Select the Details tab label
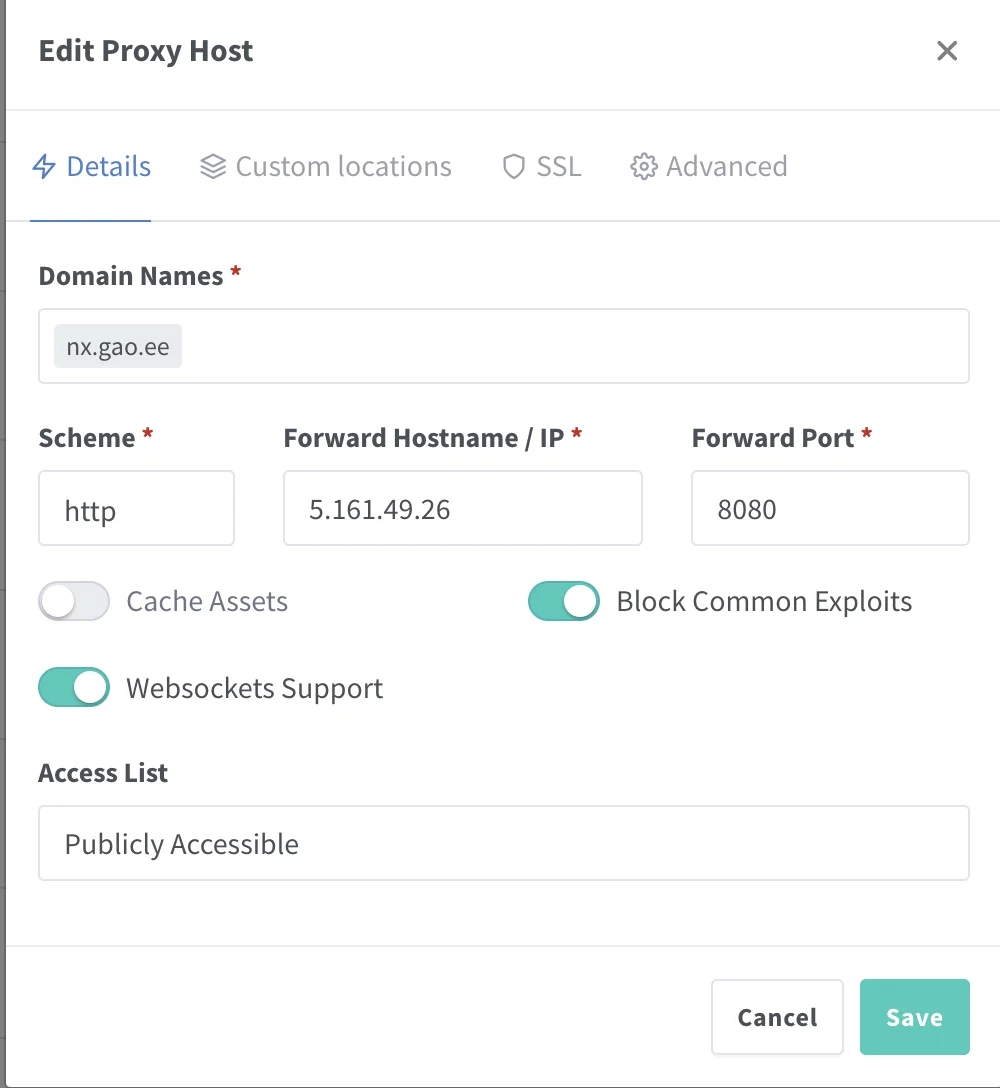 tap(108, 166)
